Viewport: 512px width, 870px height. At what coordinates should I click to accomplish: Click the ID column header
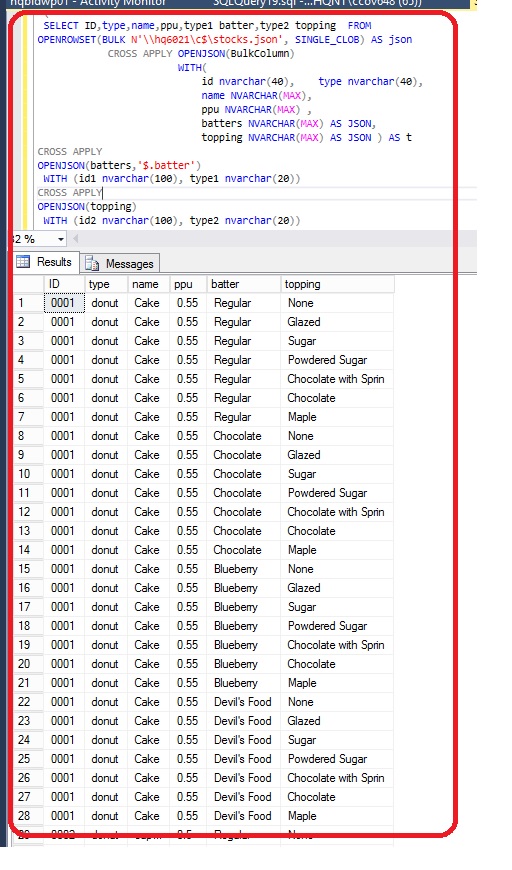click(x=64, y=284)
